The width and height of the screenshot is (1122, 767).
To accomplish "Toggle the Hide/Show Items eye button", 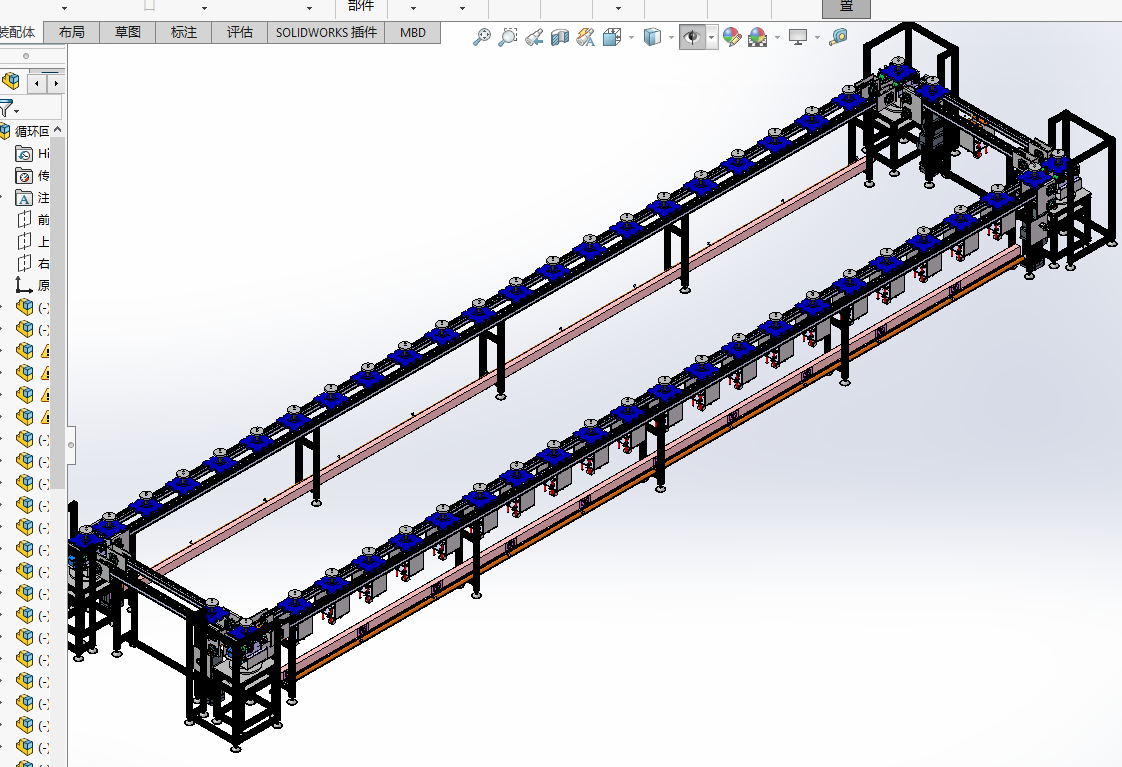I will (691, 37).
